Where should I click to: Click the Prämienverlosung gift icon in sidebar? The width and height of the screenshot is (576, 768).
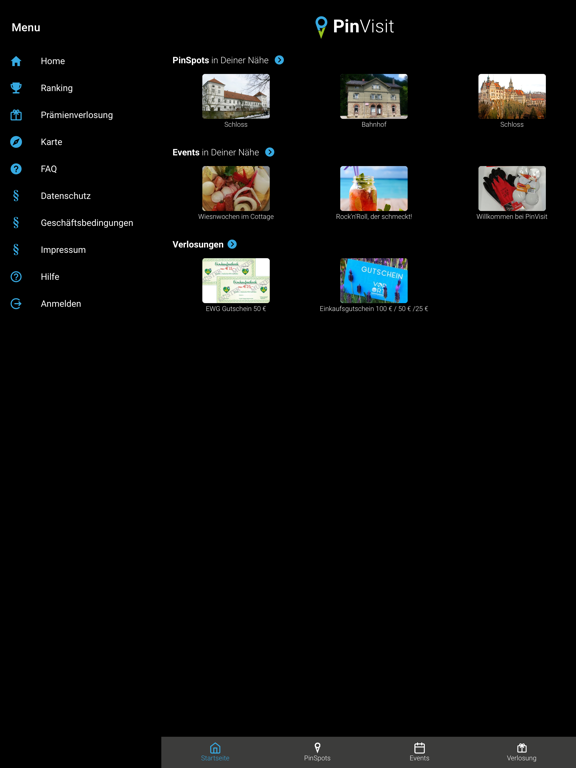[16, 115]
